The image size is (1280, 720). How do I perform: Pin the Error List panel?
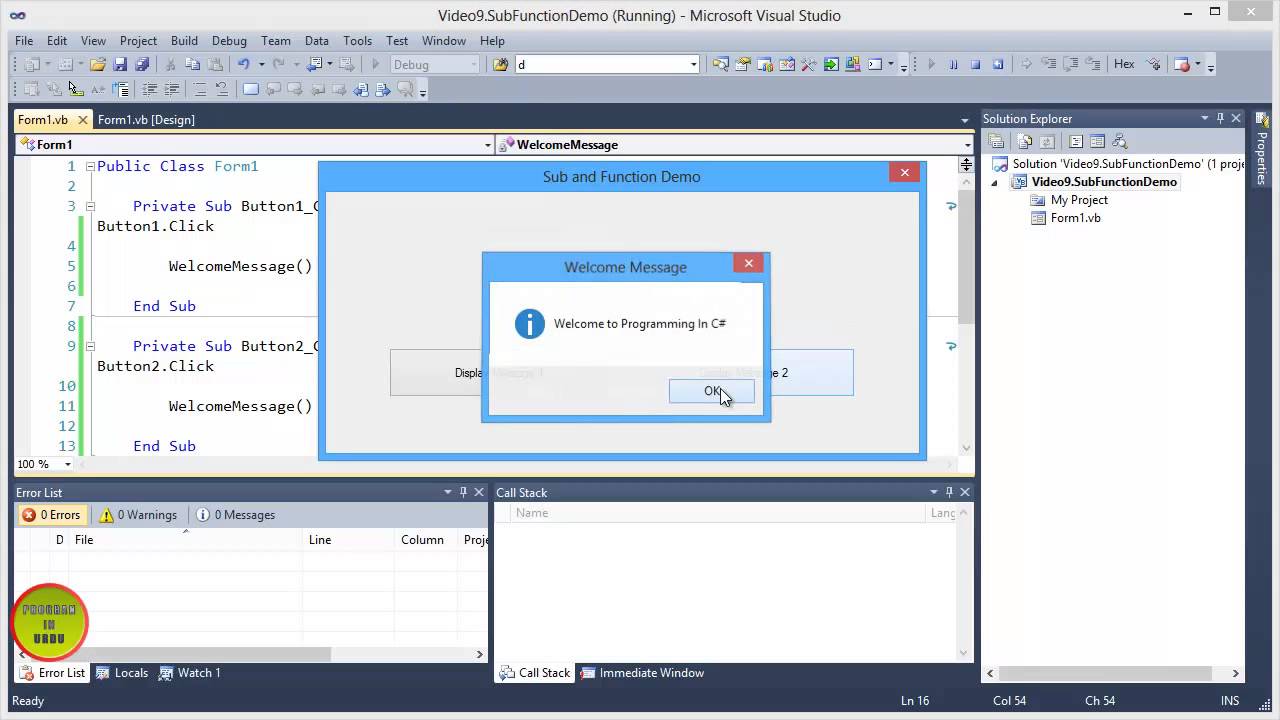coord(463,492)
